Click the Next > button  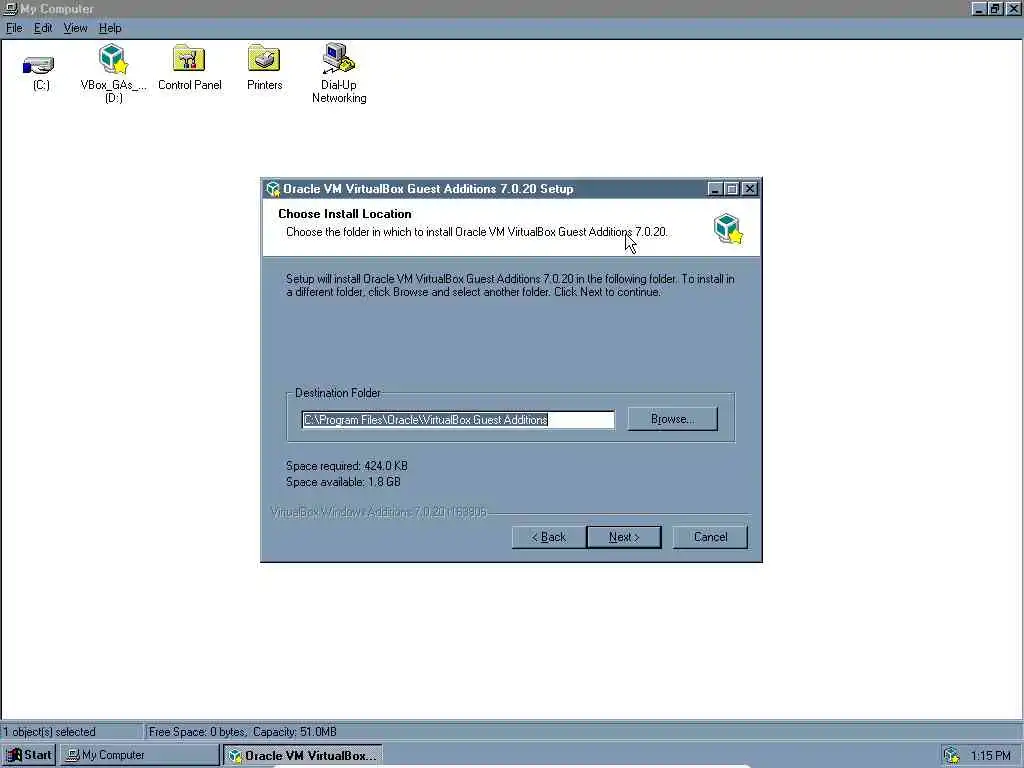click(624, 537)
